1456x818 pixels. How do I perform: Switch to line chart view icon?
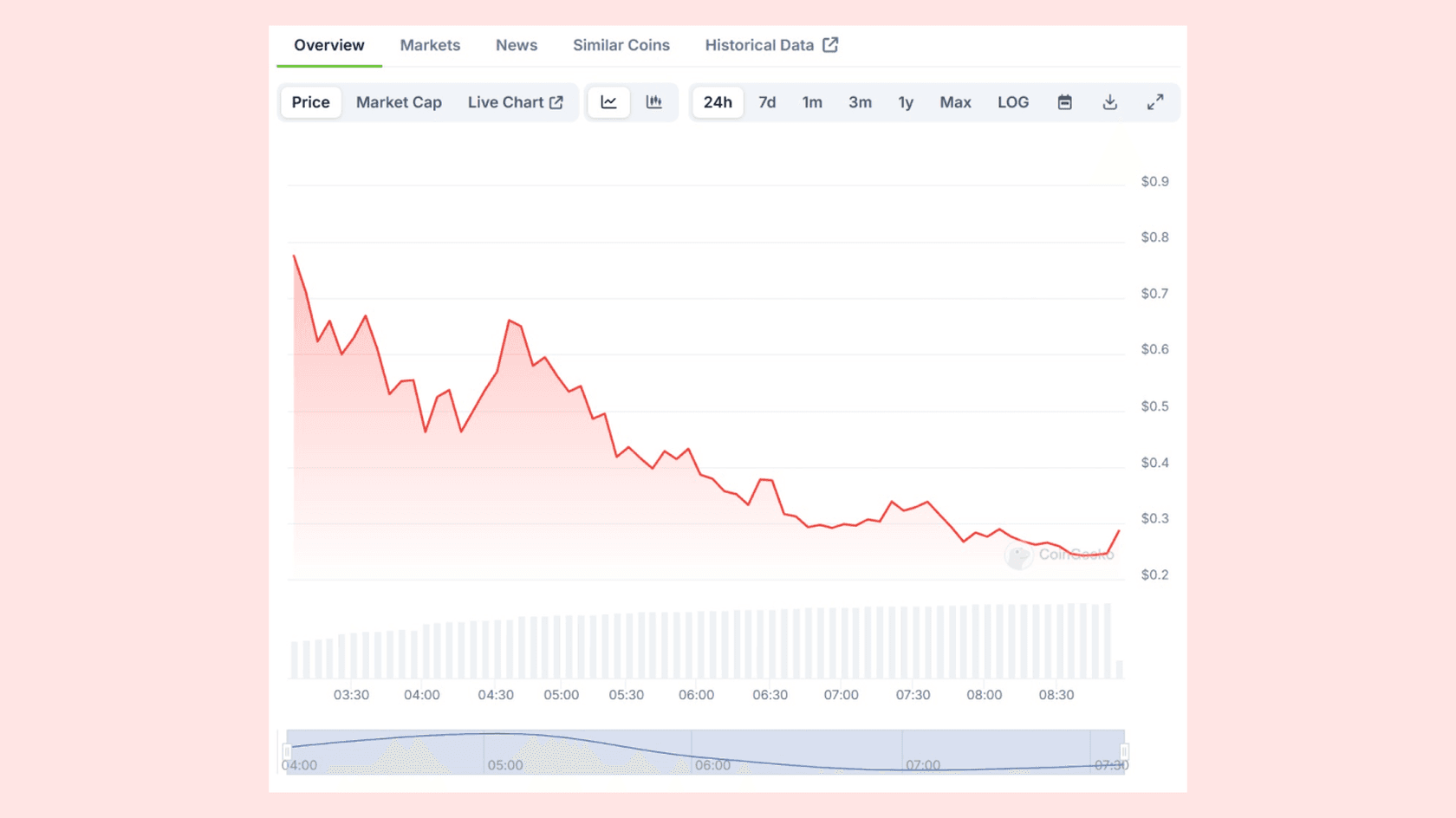pos(608,102)
